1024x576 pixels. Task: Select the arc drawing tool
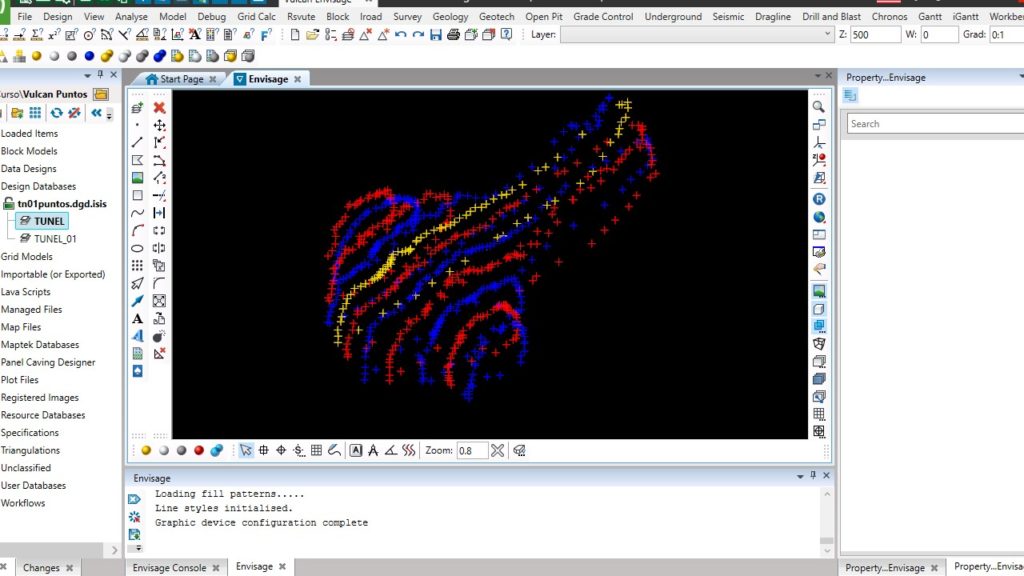(137, 231)
